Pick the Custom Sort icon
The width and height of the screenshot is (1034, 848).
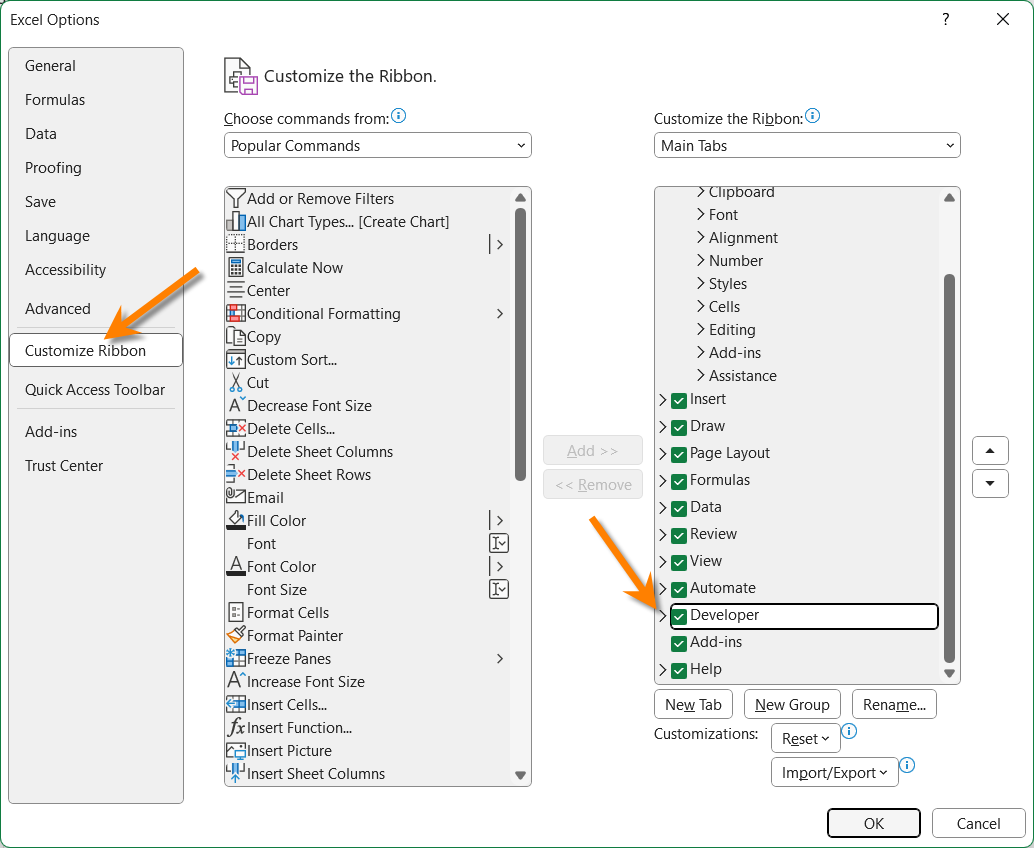(235, 359)
